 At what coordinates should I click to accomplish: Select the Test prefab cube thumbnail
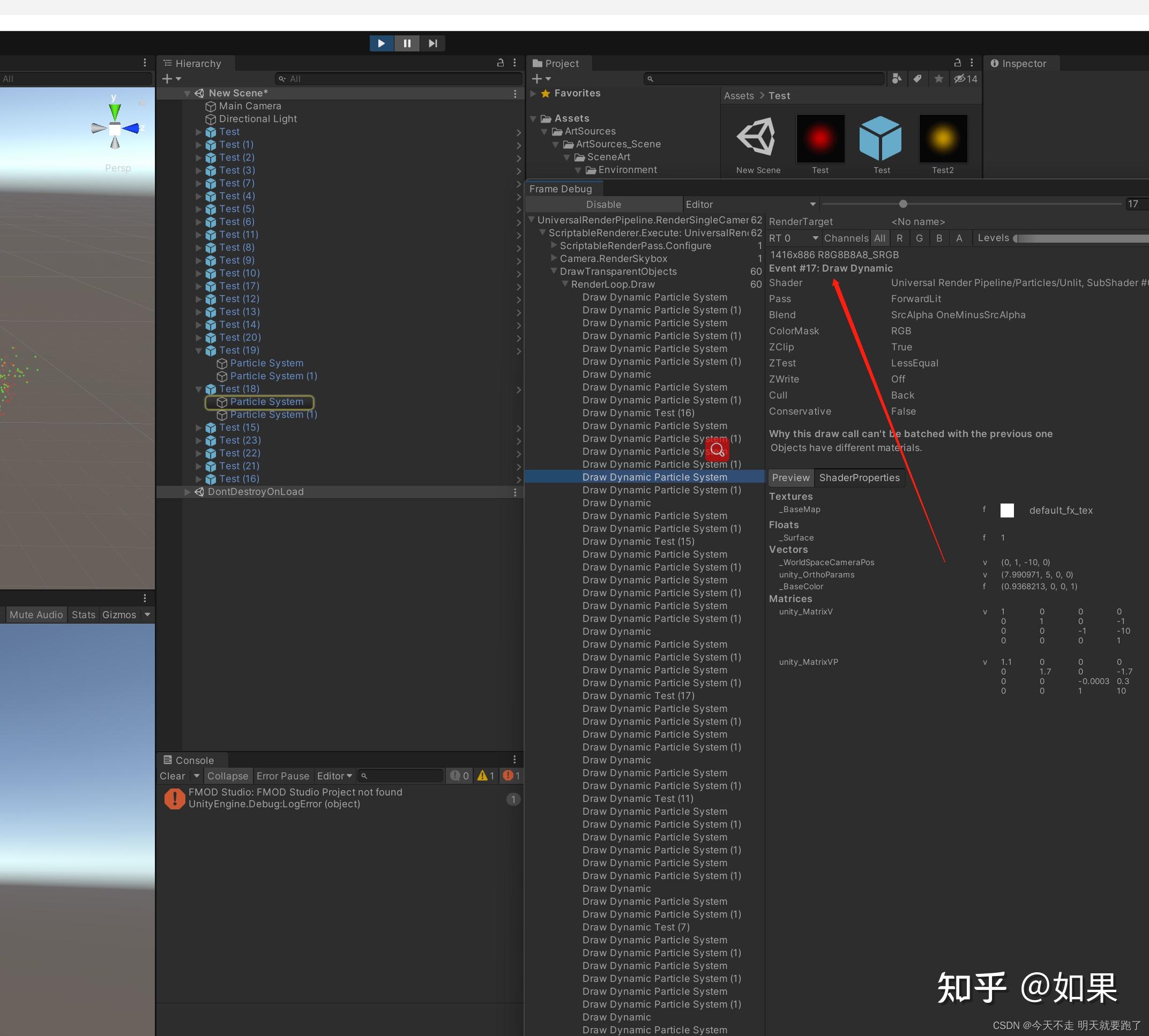click(x=881, y=138)
